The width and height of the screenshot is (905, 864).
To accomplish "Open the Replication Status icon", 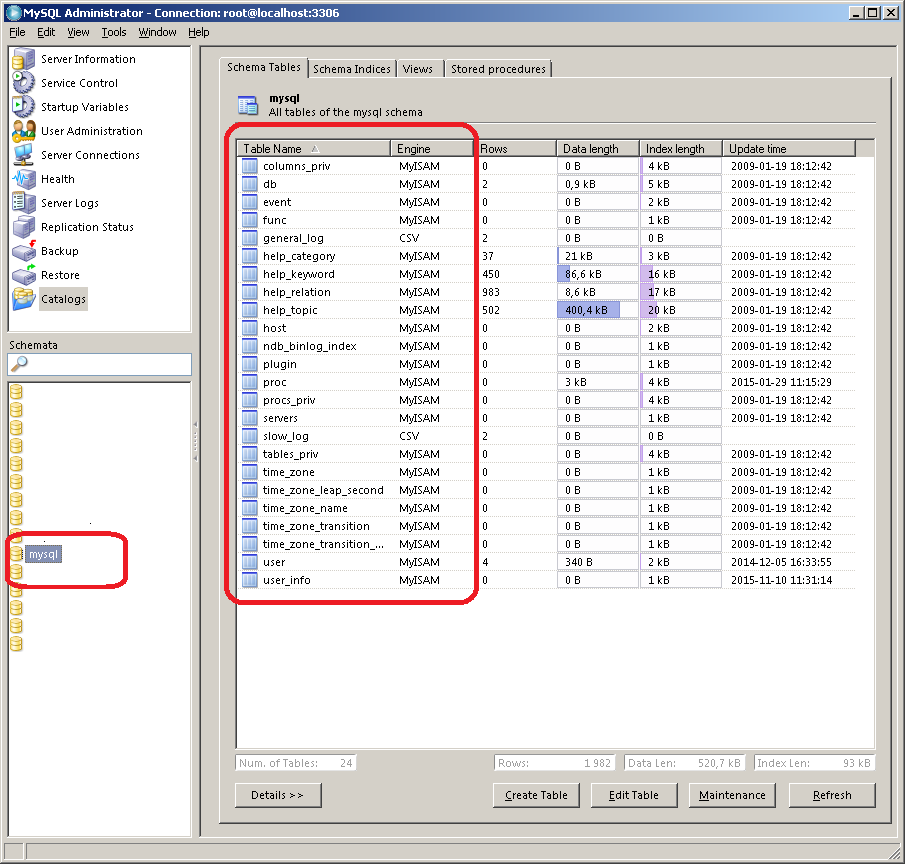I will [x=24, y=227].
